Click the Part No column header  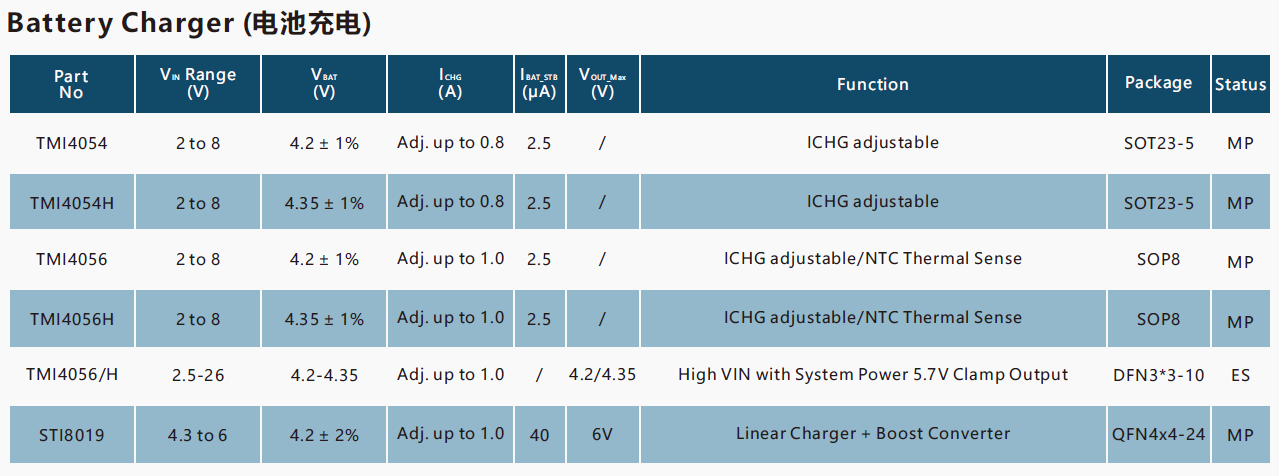point(71,84)
